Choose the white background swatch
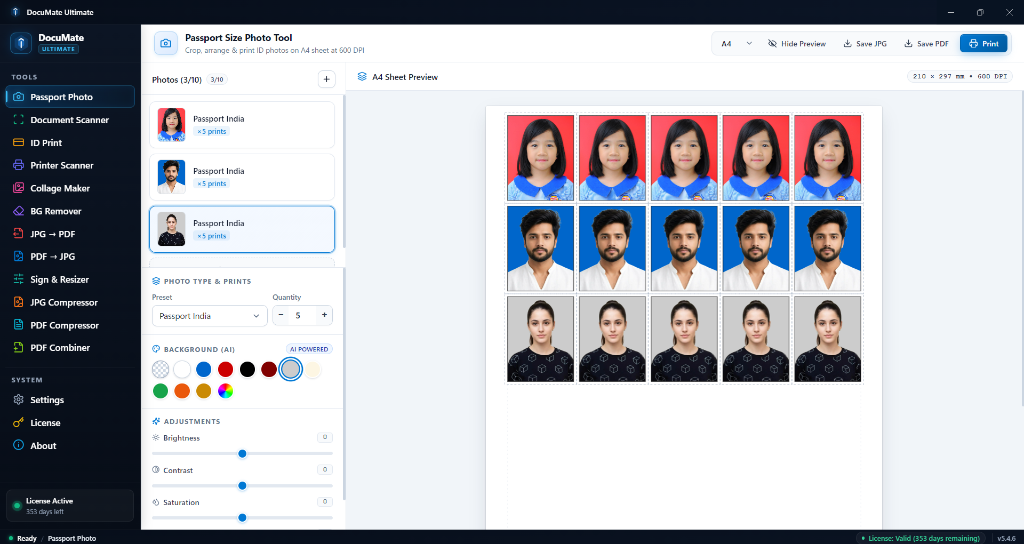 coord(182,370)
